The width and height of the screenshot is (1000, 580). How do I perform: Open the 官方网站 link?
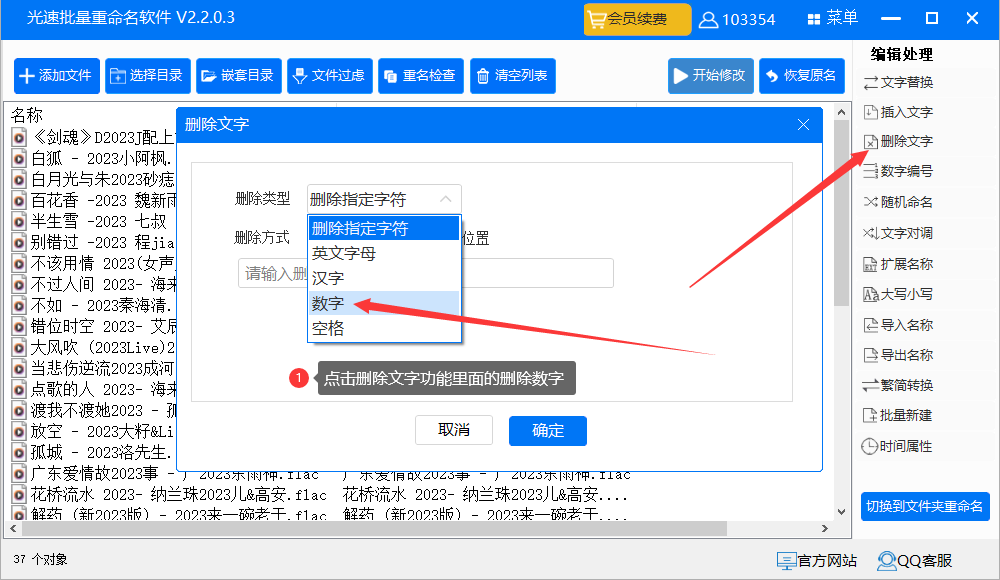pyautogui.click(x=817, y=561)
